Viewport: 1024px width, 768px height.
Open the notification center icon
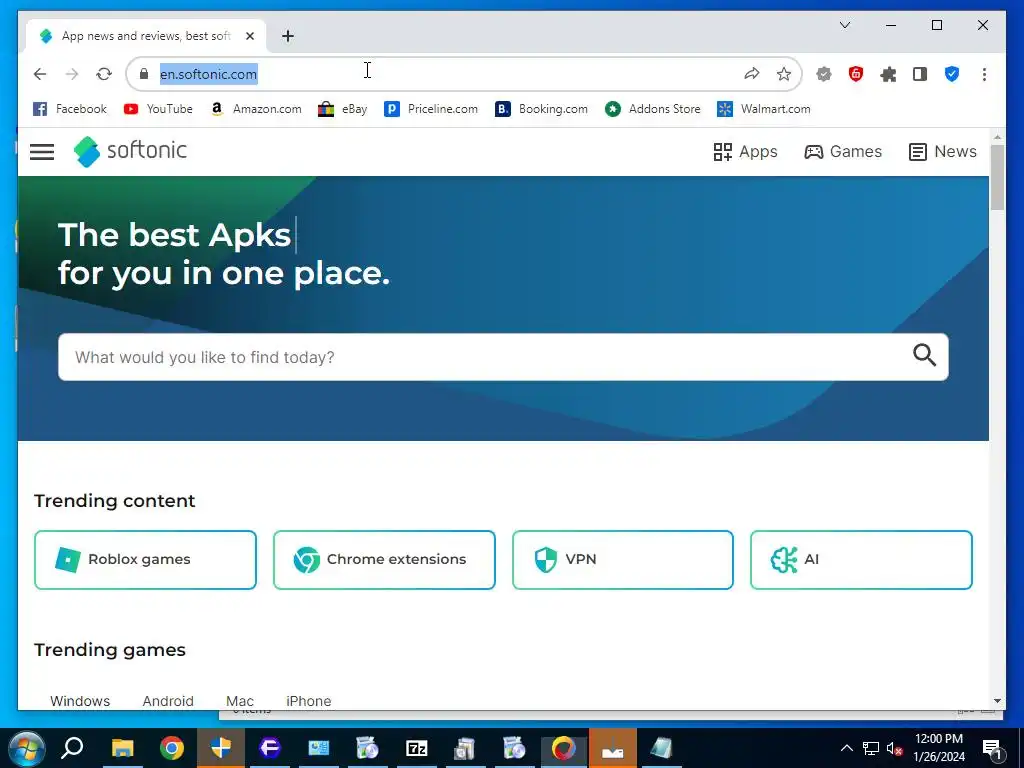991,749
